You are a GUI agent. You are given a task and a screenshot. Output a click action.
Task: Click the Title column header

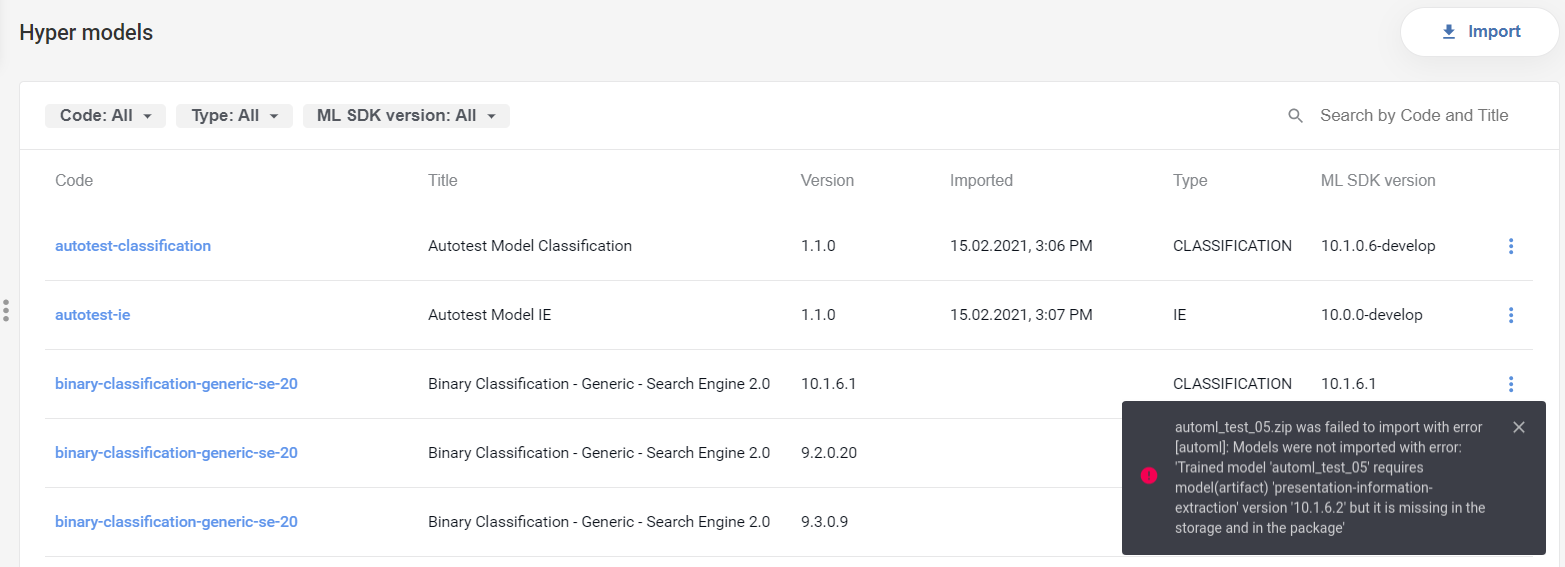click(x=443, y=181)
